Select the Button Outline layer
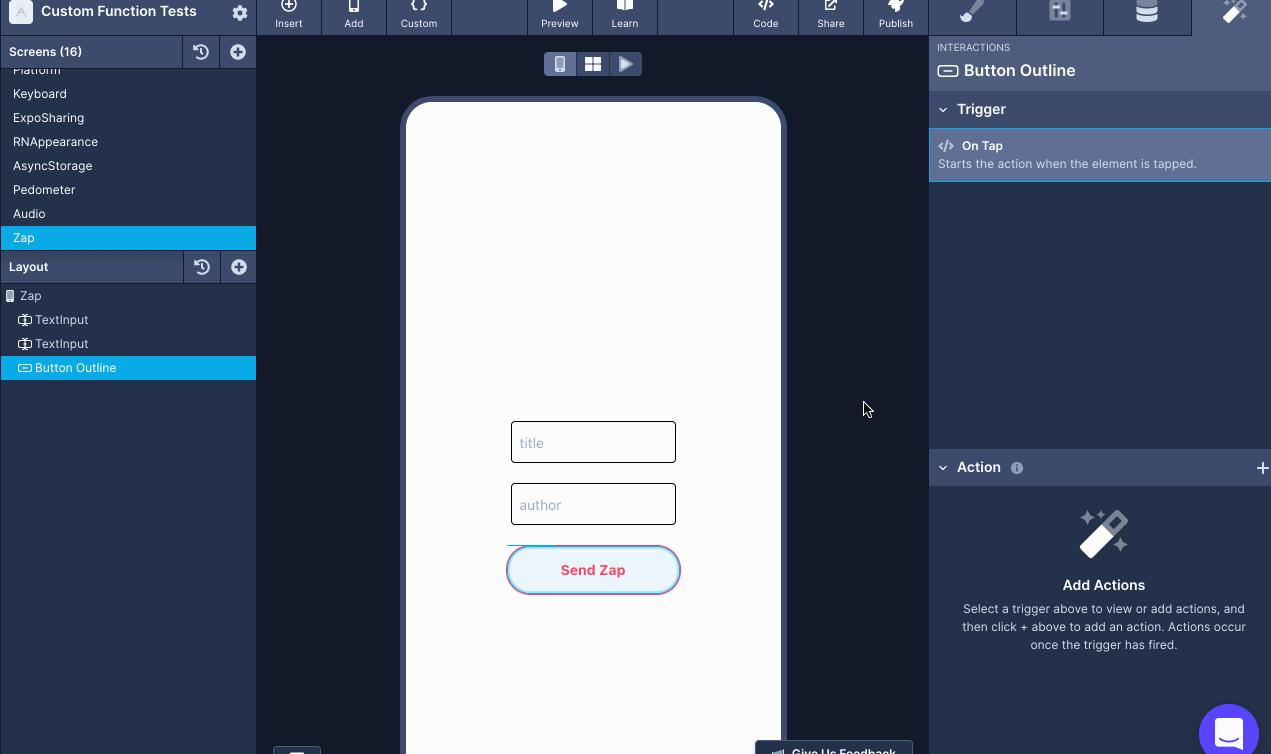Screen dimensions: 1271x754 tap(128, 368)
